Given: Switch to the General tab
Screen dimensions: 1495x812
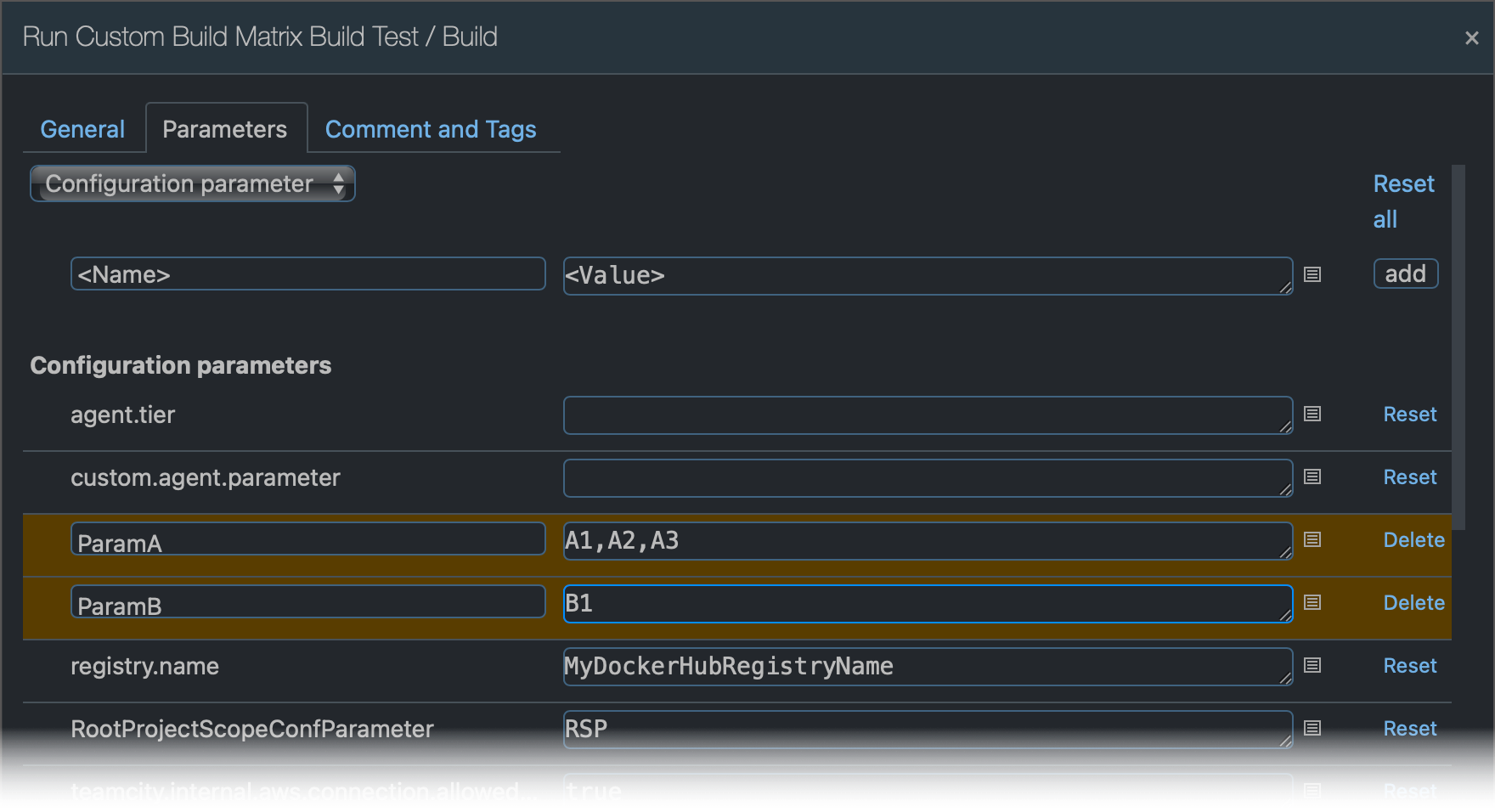Looking at the screenshot, I should pos(82,129).
